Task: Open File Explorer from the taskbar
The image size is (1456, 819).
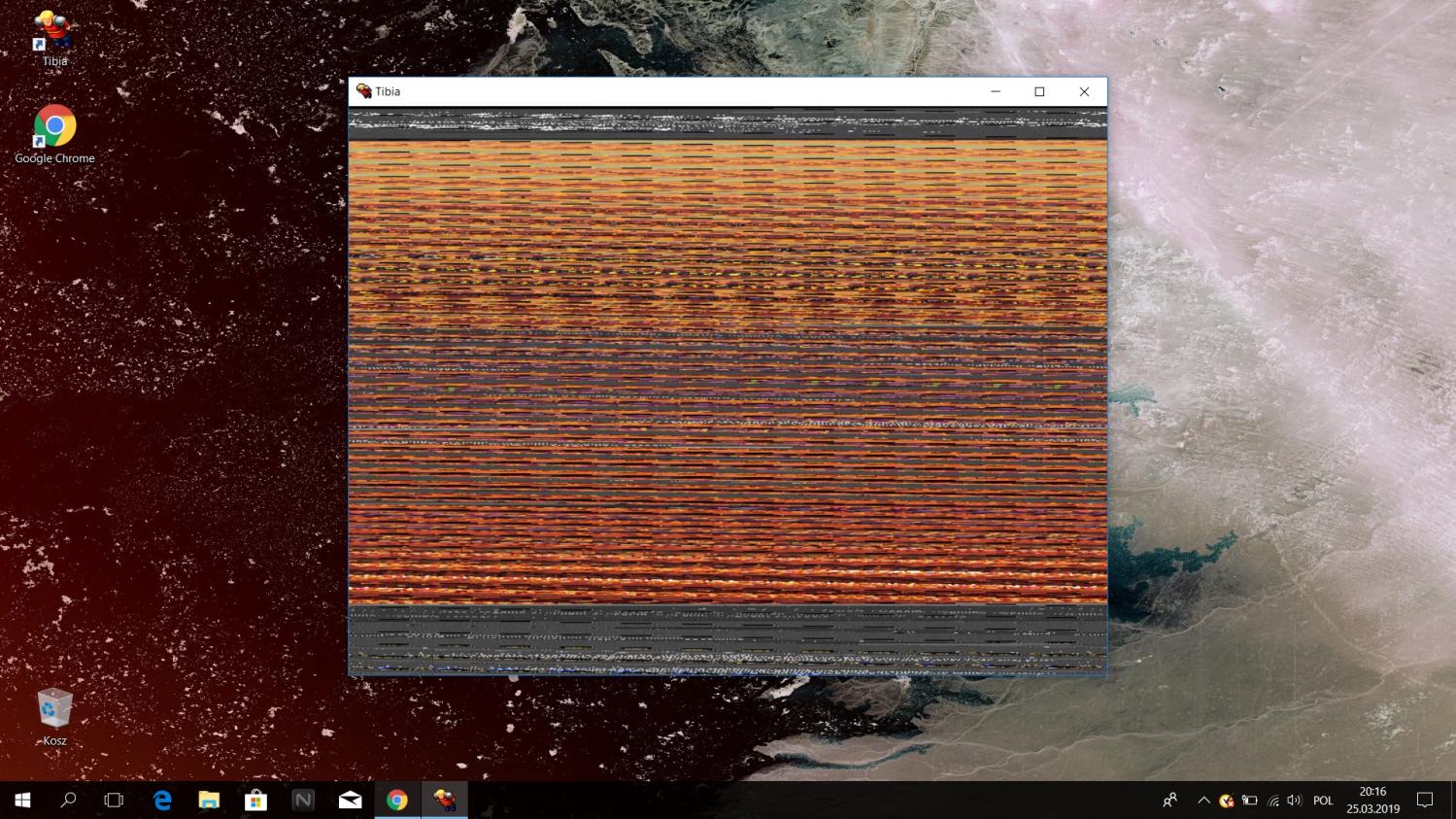Action: pyautogui.click(x=209, y=801)
